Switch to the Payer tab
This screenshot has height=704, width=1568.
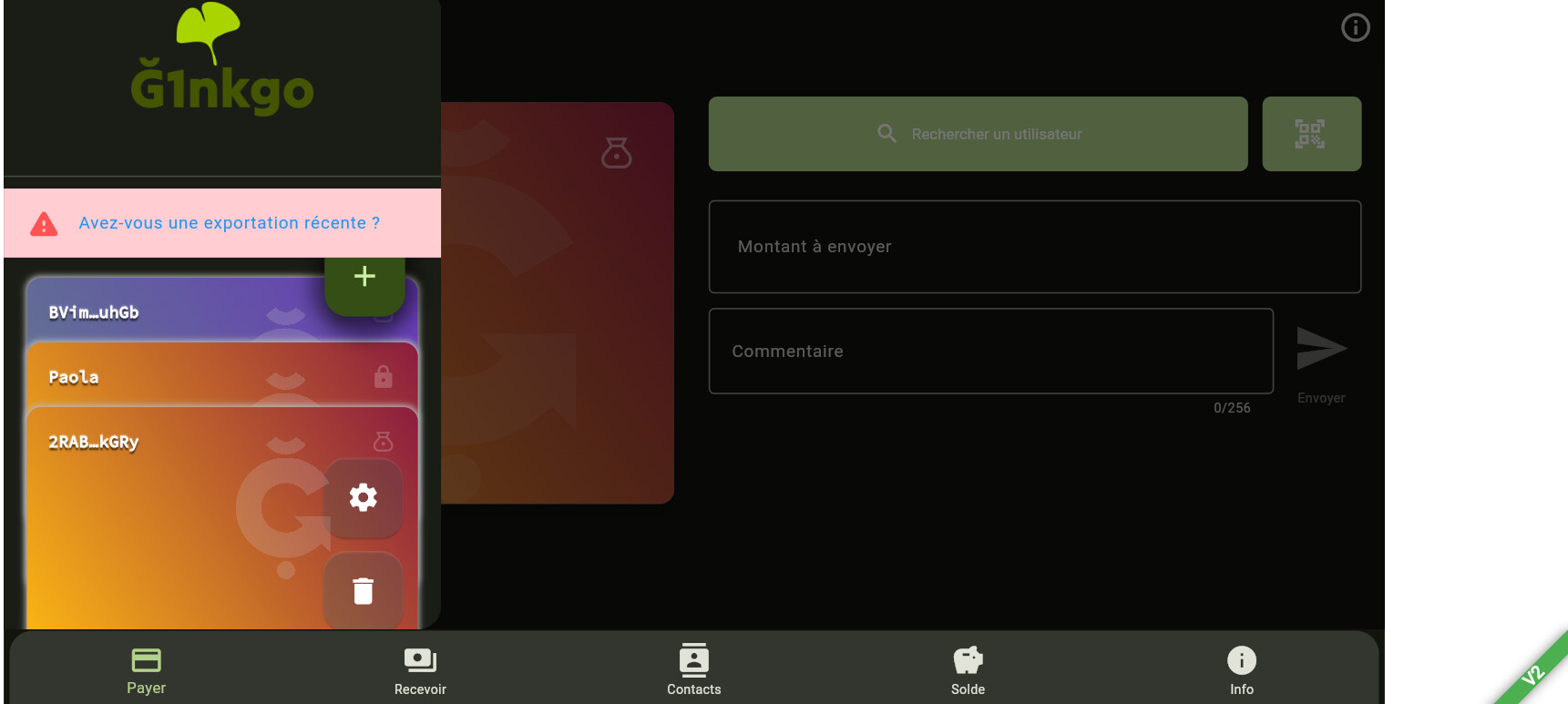click(x=146, y=670)
